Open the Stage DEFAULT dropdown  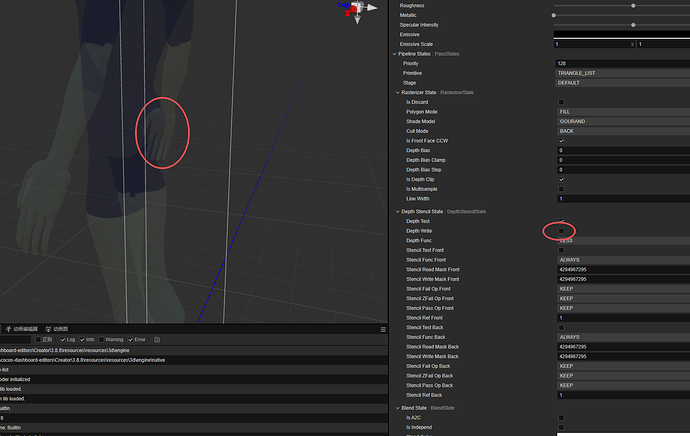[623, 83]
